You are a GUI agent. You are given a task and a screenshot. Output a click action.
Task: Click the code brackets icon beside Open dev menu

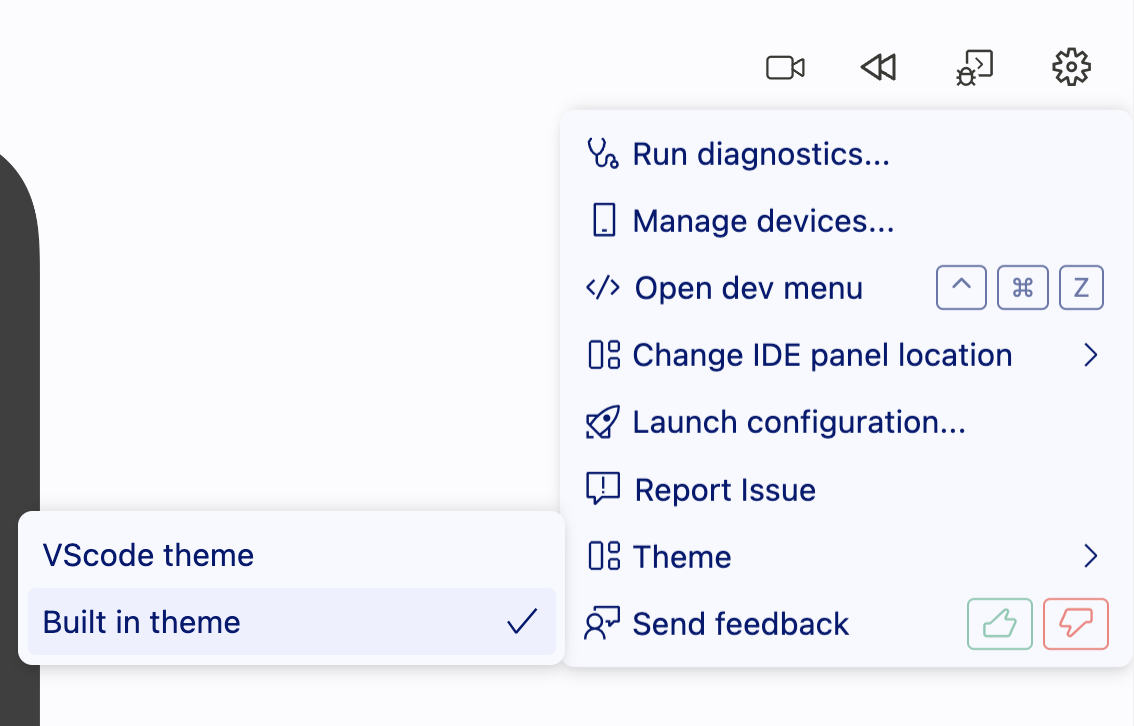click(x=601, y=288)
